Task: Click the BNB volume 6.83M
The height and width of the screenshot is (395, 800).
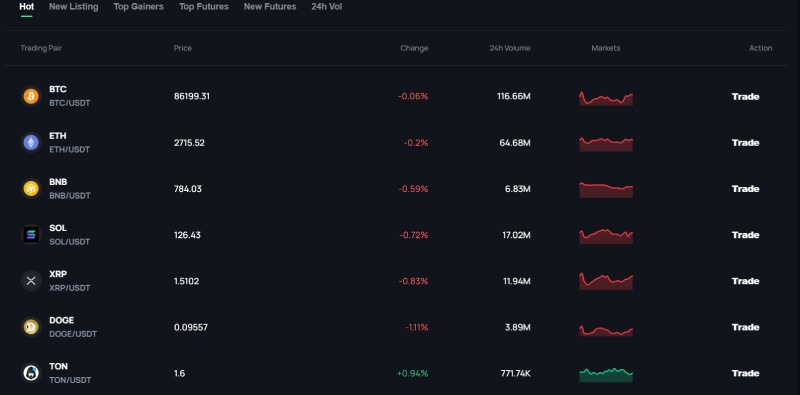Action: click(518, 189)
